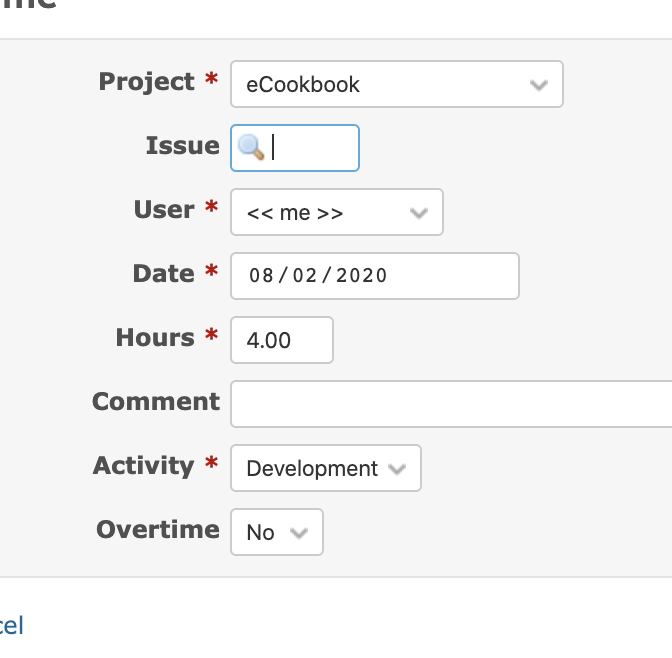Click the User field label
The image size is (672, 658).
tap(164, 210)
